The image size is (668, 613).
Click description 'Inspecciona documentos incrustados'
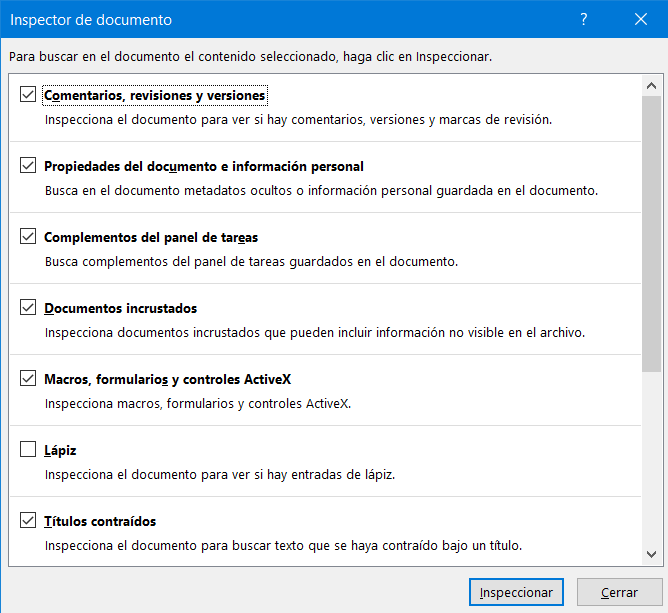pos(315,332)
